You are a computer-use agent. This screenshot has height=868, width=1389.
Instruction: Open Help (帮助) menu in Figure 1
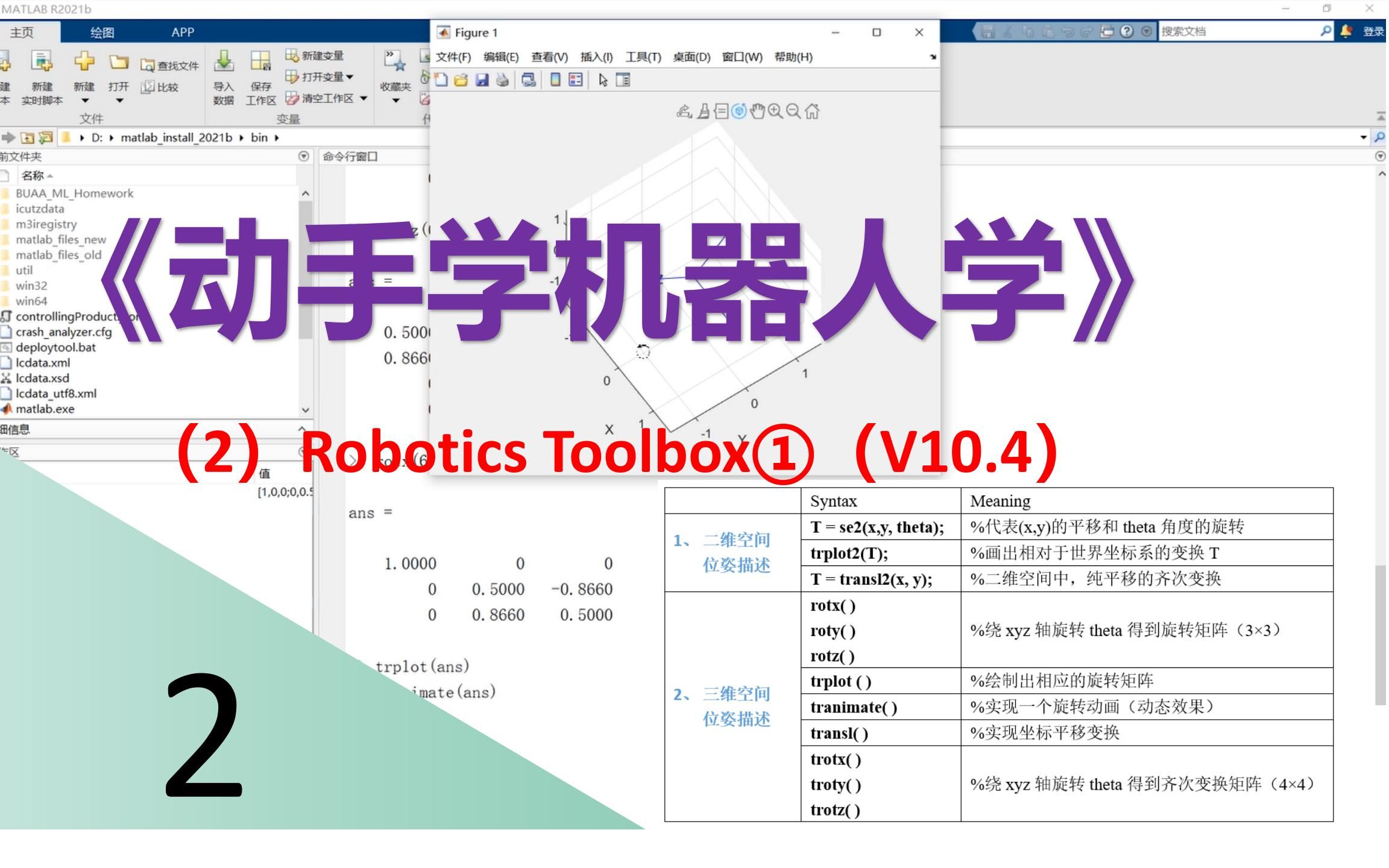pos(793,57)
